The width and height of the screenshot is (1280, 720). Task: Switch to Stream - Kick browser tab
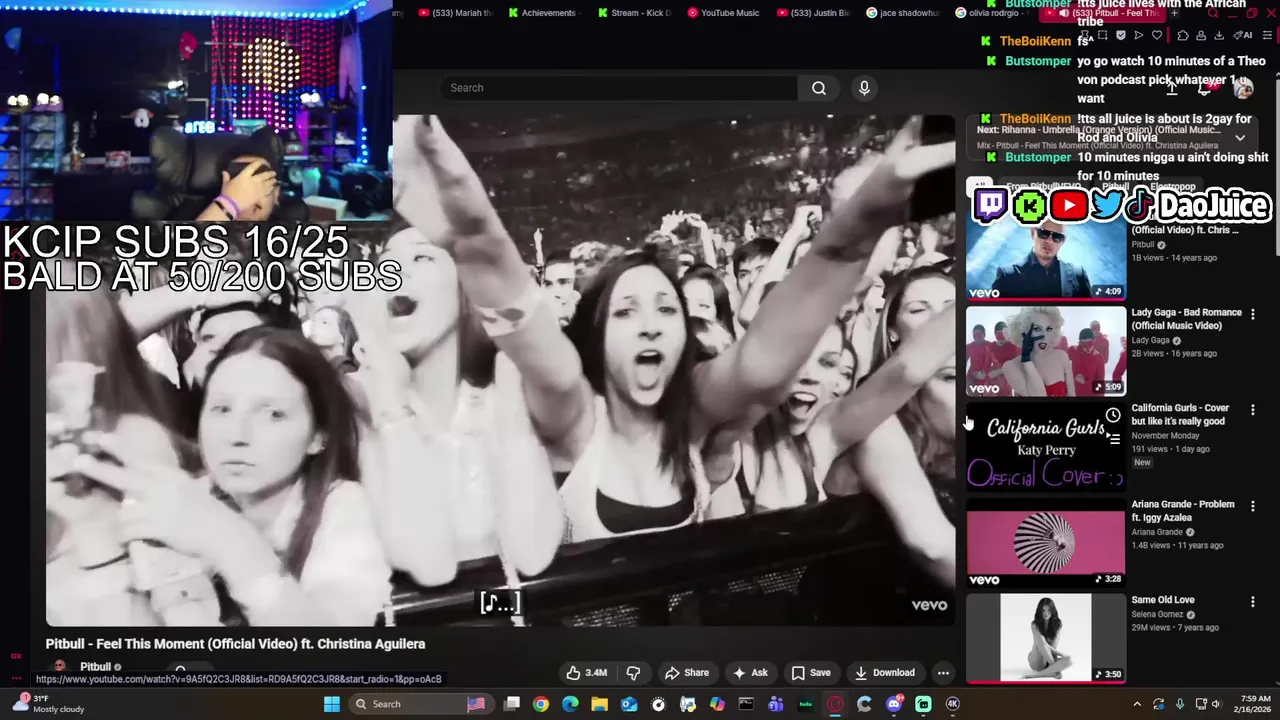(635, 13)
